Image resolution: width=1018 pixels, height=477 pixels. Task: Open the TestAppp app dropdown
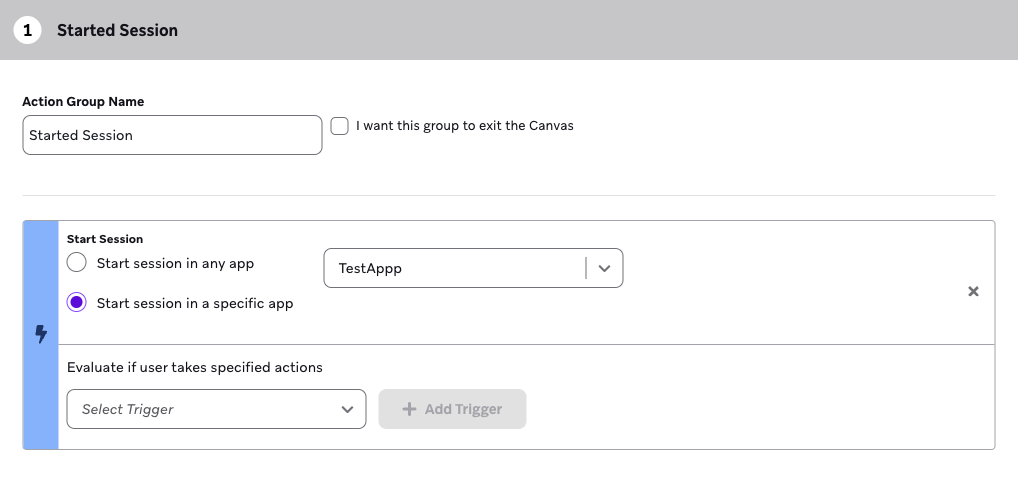(473, 268)
